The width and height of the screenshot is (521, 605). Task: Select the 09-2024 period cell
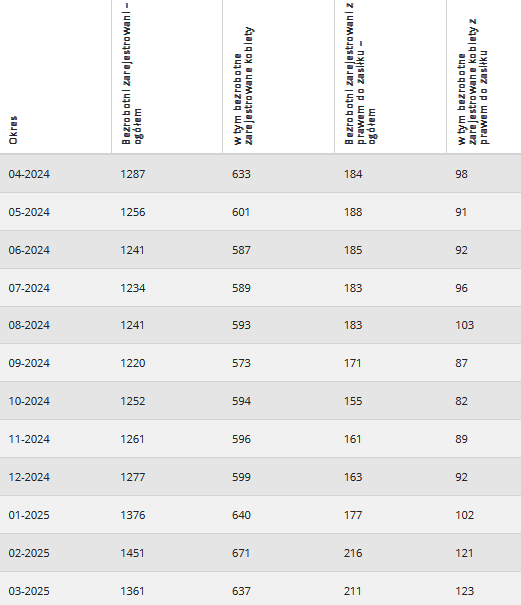[x=29, y=363]
